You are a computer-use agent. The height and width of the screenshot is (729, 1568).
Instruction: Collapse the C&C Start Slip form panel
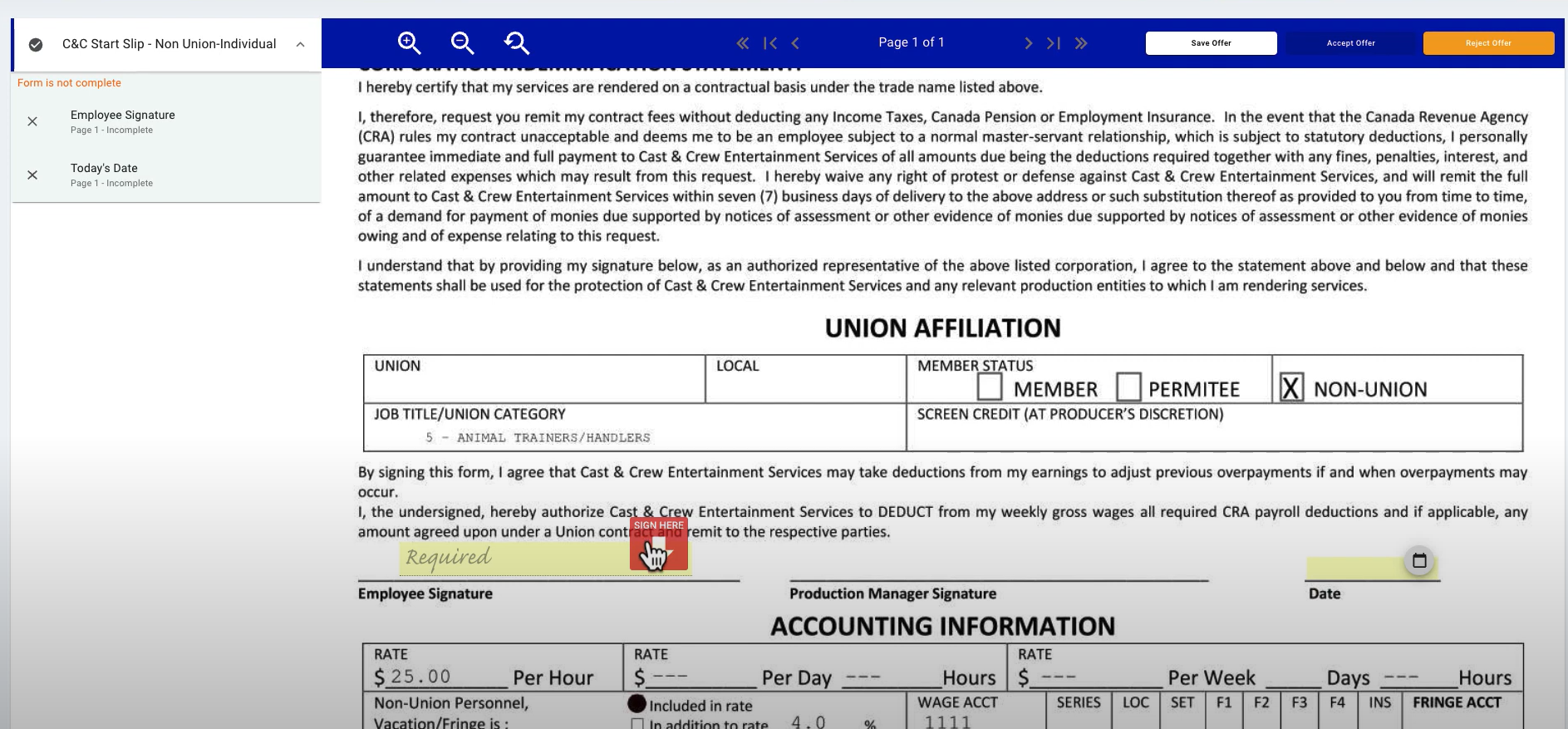tap(300, 45)
